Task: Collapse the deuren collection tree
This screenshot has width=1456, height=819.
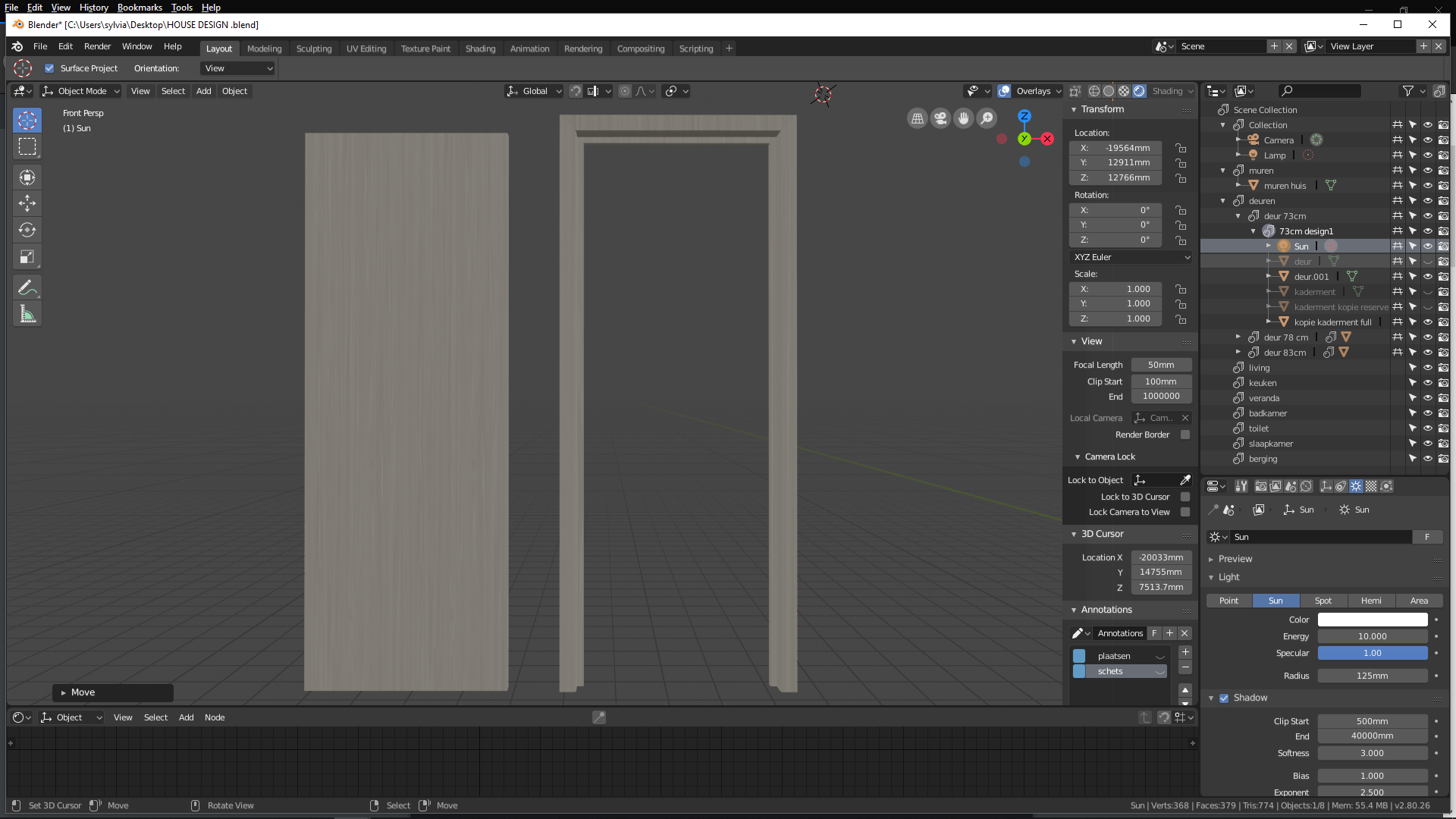Action: (x=1223, y=201)
